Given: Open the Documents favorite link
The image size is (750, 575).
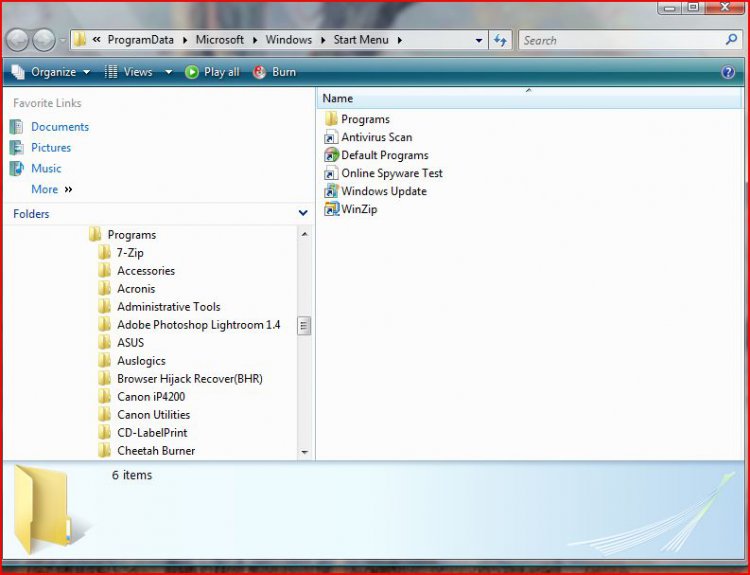Looking at the screenshot, I should pos(60,127).
